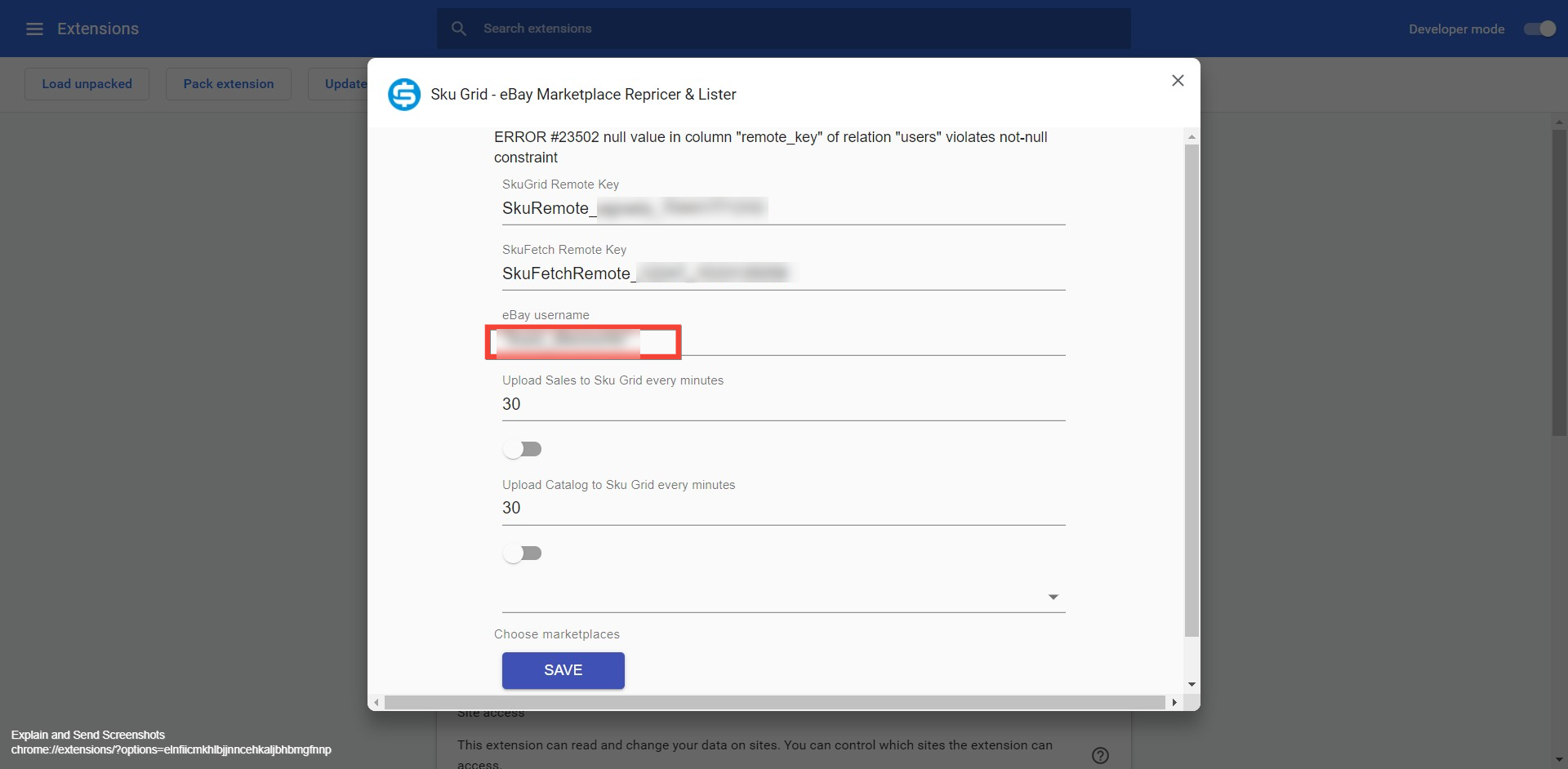This screenshot has width=1568, height=769.
Task: Click dialog vertical scrollbar down arrow
Action: coord(1192,685)
